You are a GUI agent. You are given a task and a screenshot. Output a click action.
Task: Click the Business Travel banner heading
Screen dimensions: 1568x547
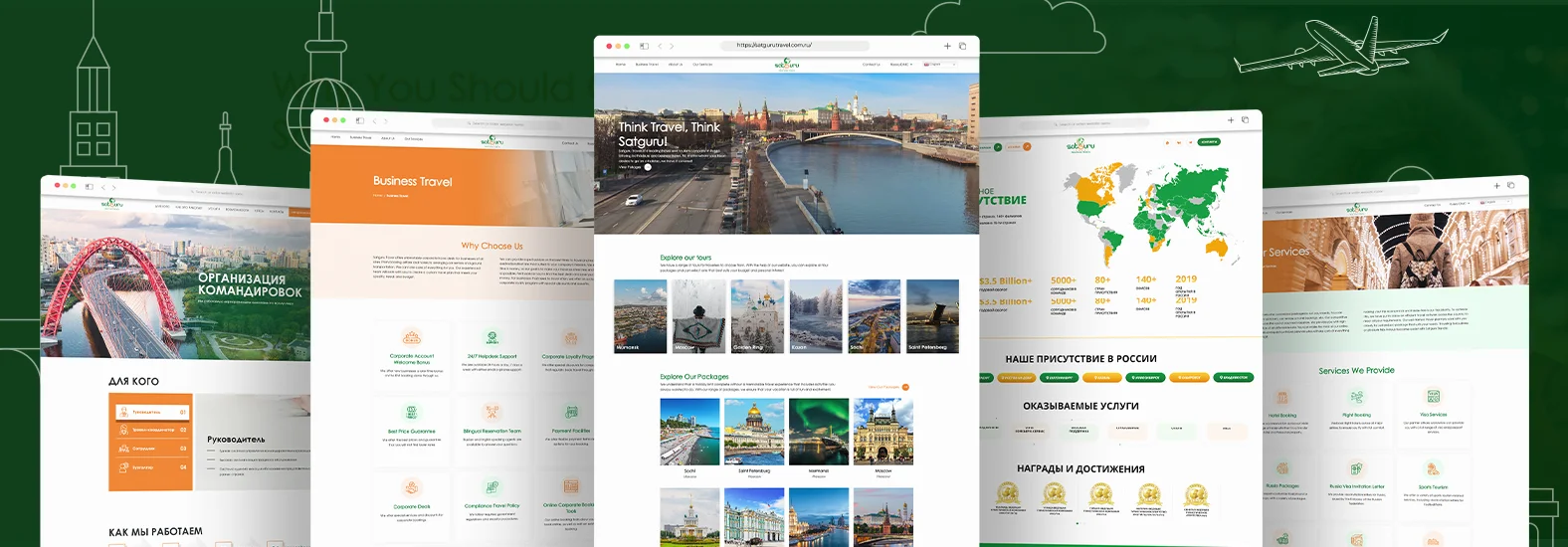tap(412, 181)
